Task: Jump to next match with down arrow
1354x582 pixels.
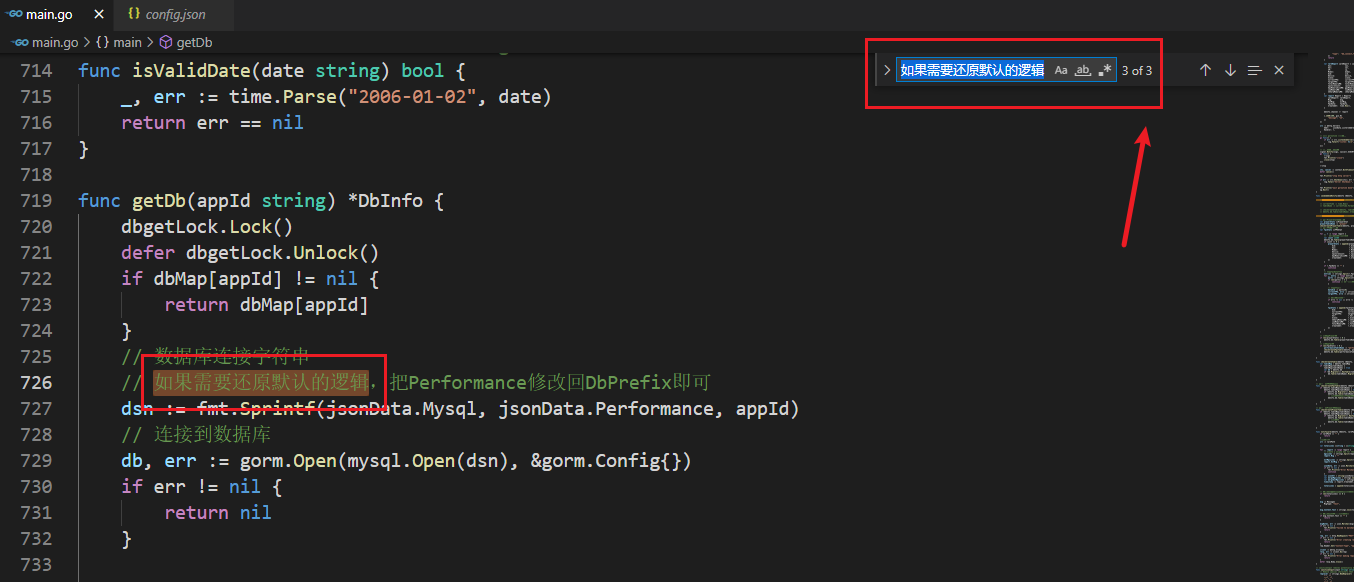Action: pos(1230,70)
